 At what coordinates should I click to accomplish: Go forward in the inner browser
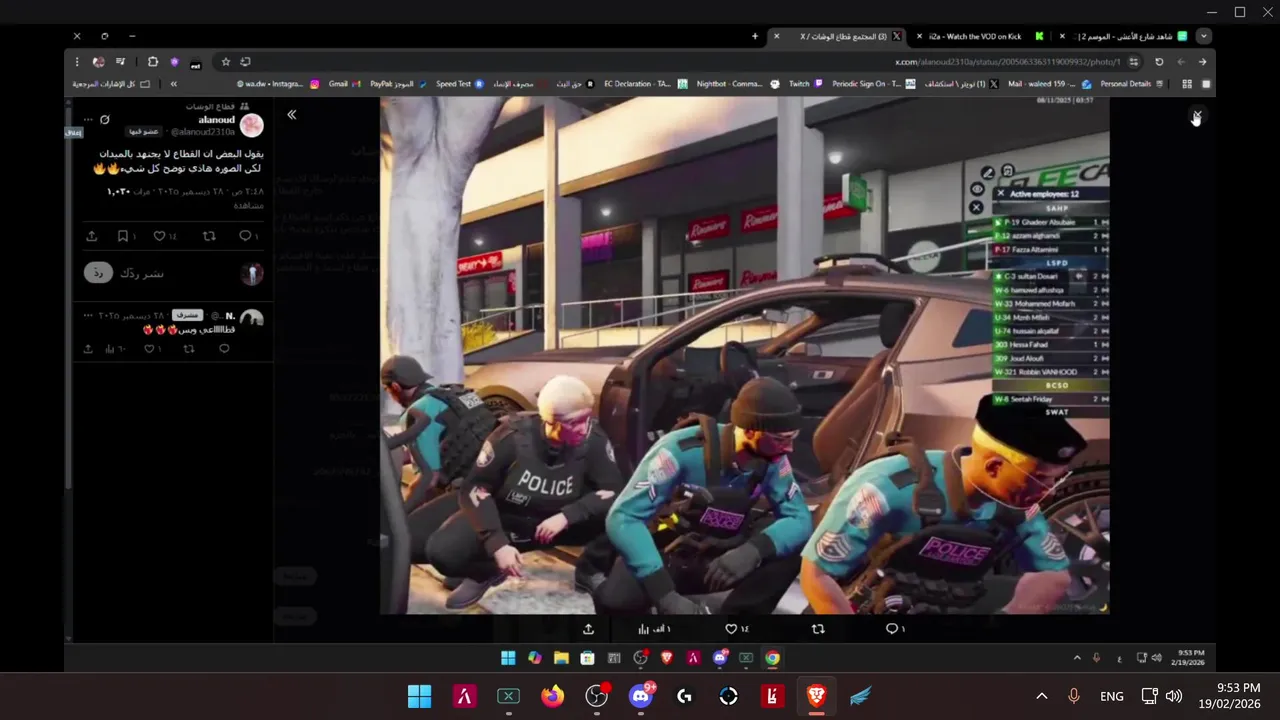click(x=1181, y=62)
